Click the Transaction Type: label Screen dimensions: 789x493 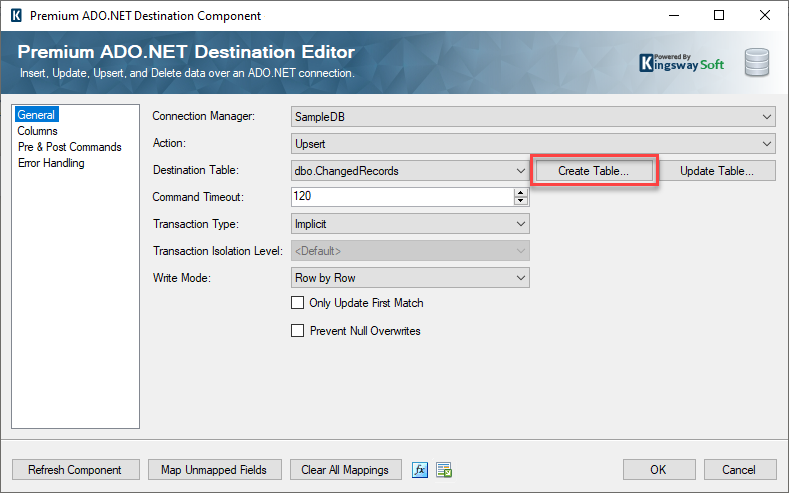coord(196,224)
